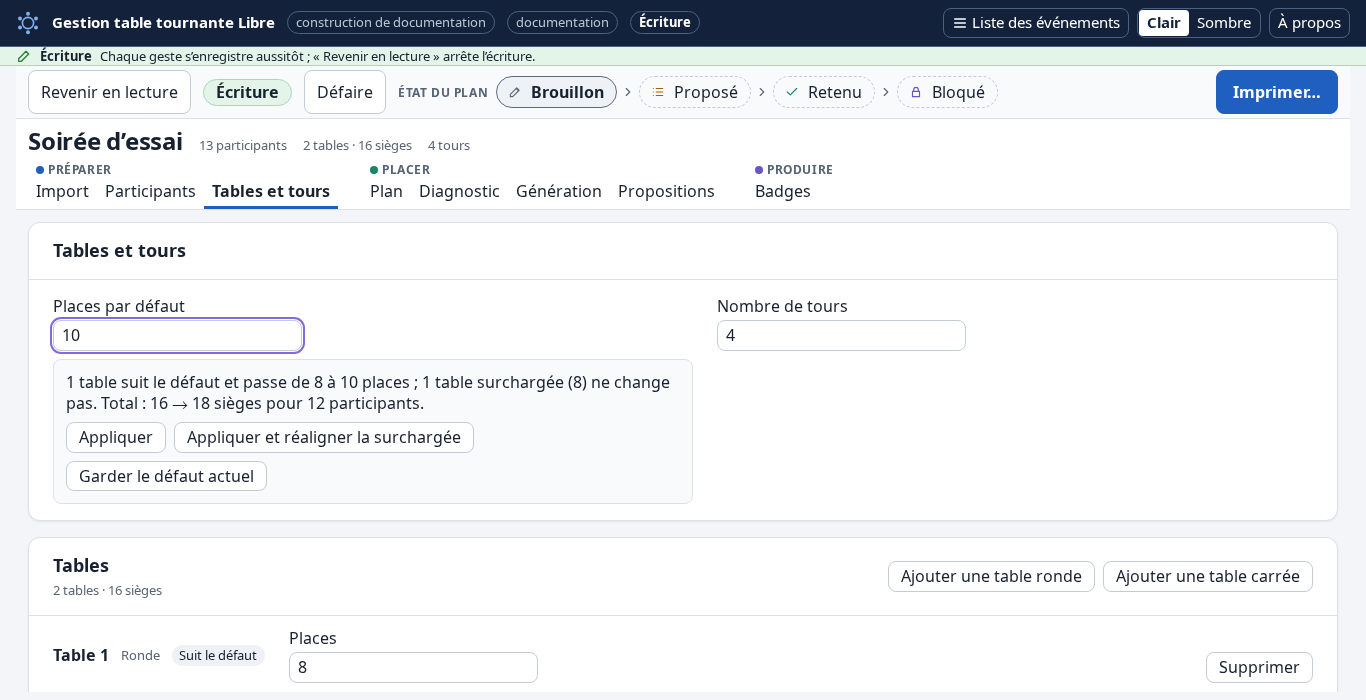Focus the Places par défaut field
Screen dimensions: 1366x700
pyautogui.click(x=177, y=335)
